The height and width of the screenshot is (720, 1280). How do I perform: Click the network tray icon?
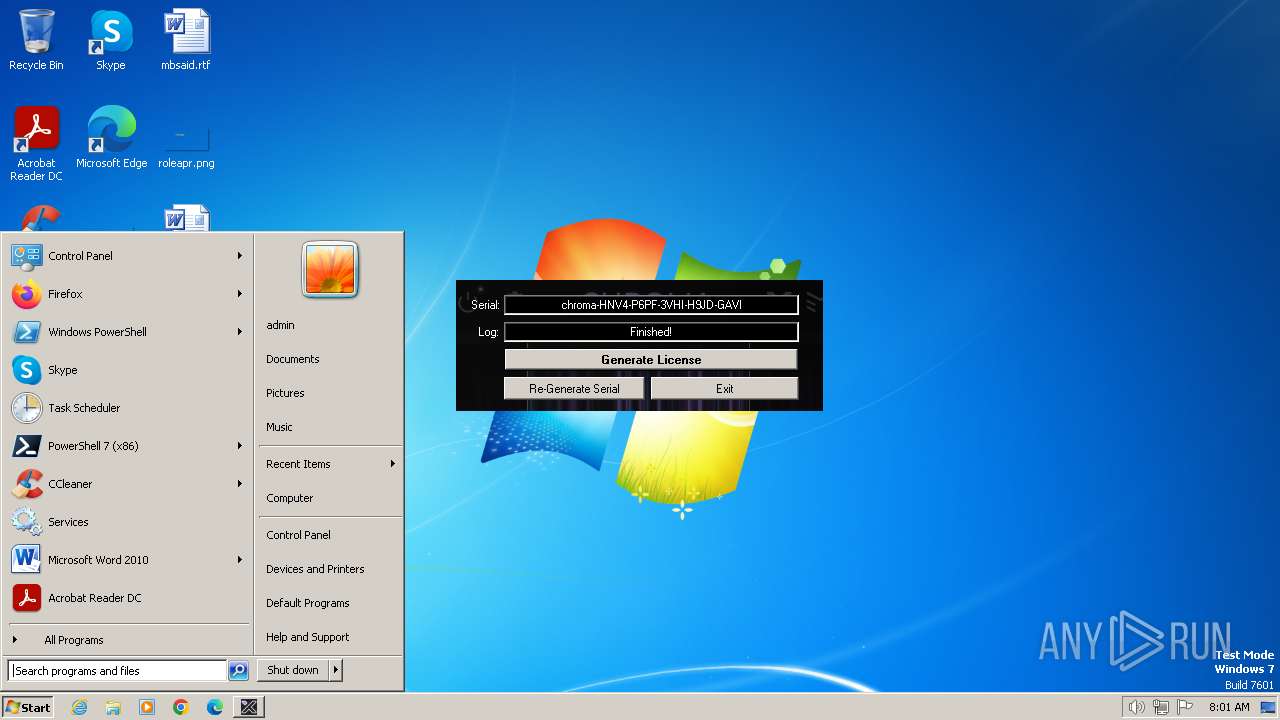(x=1161, y=707)
